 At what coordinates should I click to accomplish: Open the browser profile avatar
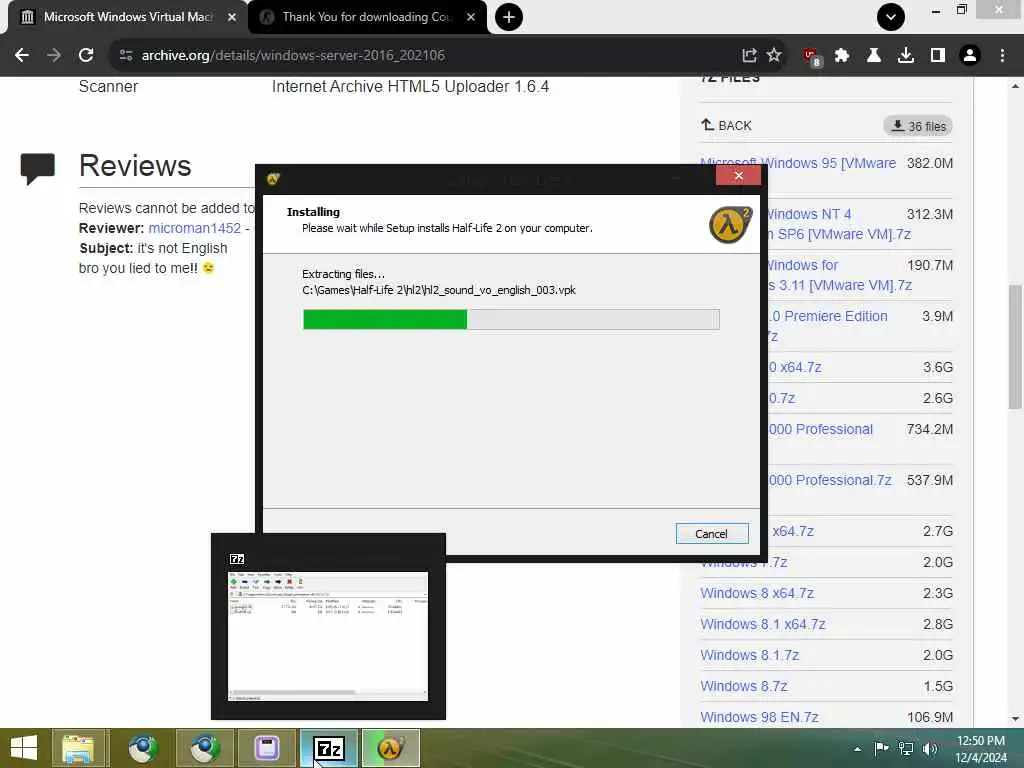[970, 56]
